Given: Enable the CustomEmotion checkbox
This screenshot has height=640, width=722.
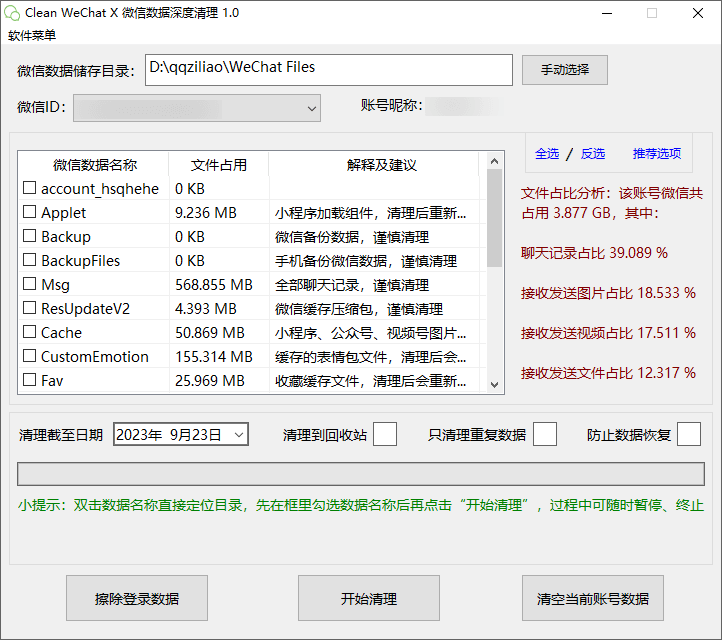Looking at the screenshot, I should coord(30,357).
